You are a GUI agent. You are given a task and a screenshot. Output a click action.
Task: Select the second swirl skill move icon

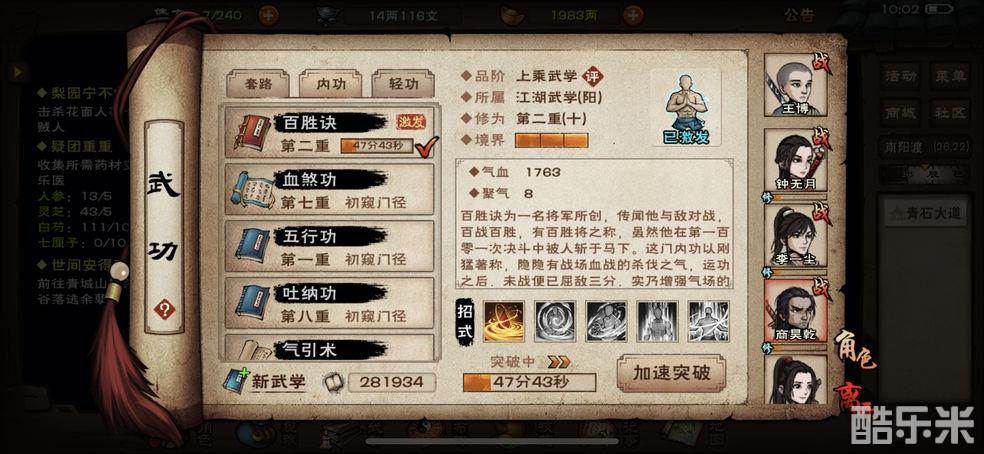tap(555, 322)
